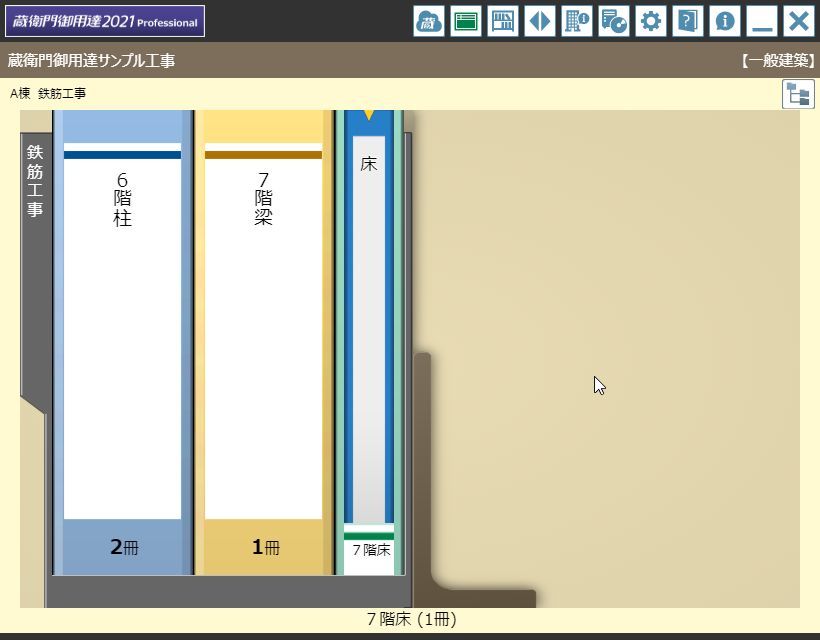
Task: Select the 6階柱 binder
Action: [x=122, y=330]
